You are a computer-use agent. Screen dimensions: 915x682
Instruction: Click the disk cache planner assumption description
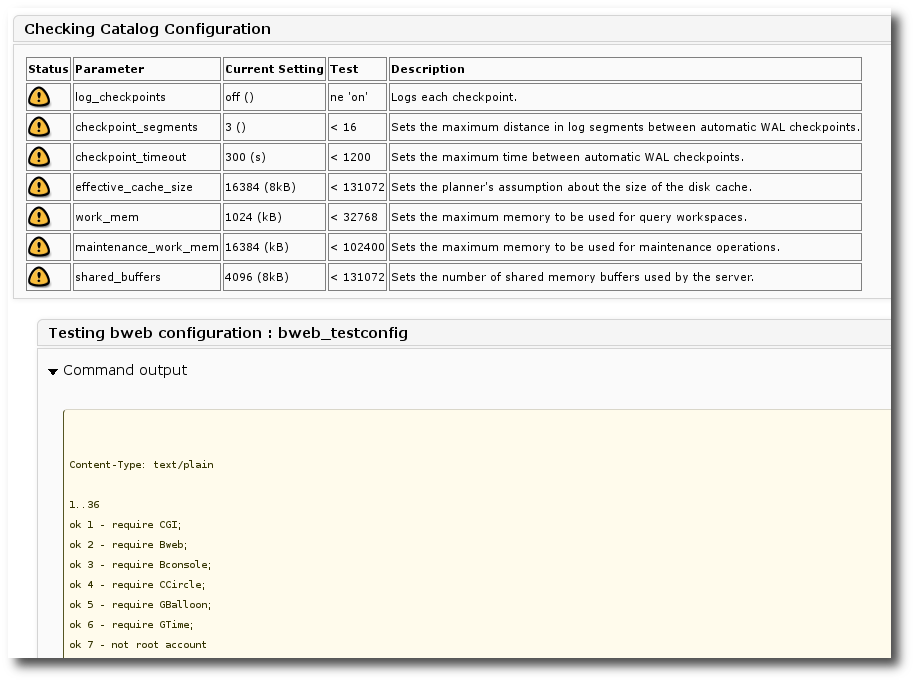(571, 187)
